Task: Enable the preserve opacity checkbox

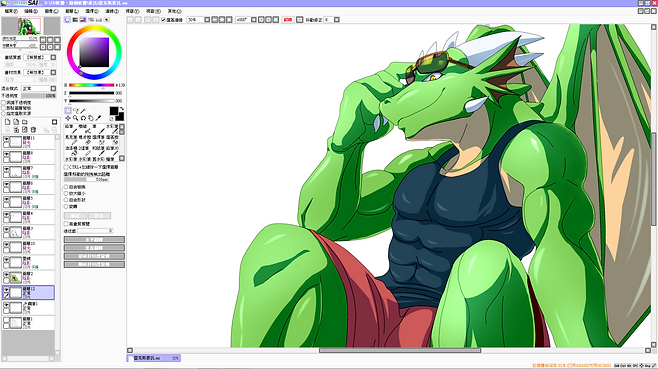Action: 3,102
